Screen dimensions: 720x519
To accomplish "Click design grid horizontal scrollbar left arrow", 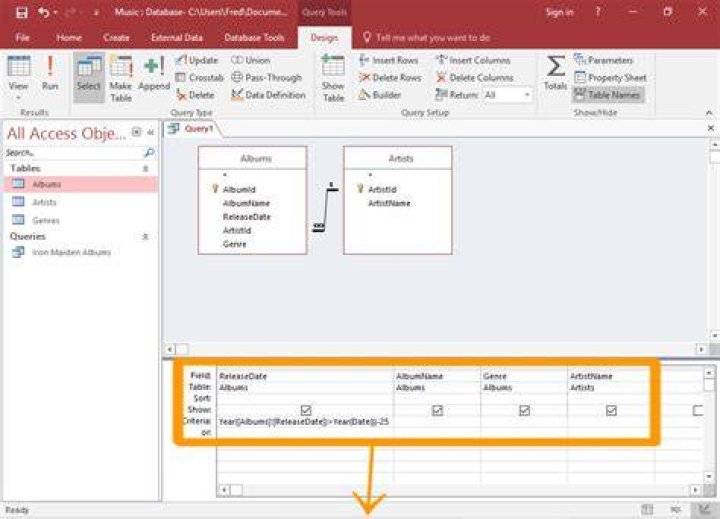I will [x=224, y=490].
